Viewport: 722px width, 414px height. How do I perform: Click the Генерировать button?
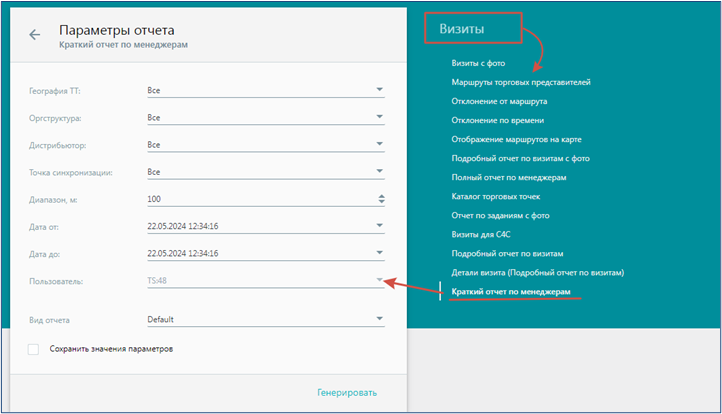coord(347,393)
